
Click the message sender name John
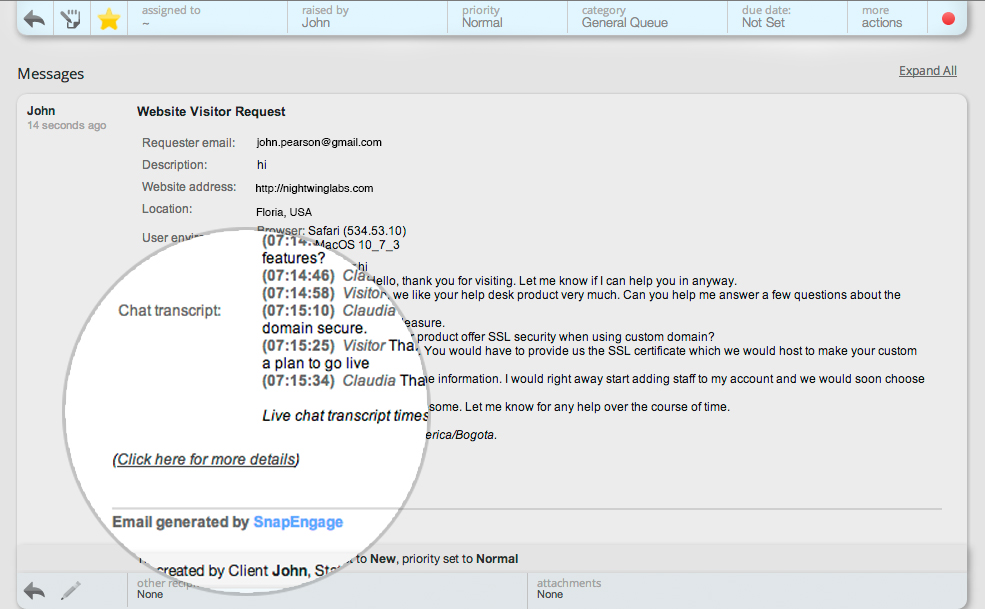[41, 111]
